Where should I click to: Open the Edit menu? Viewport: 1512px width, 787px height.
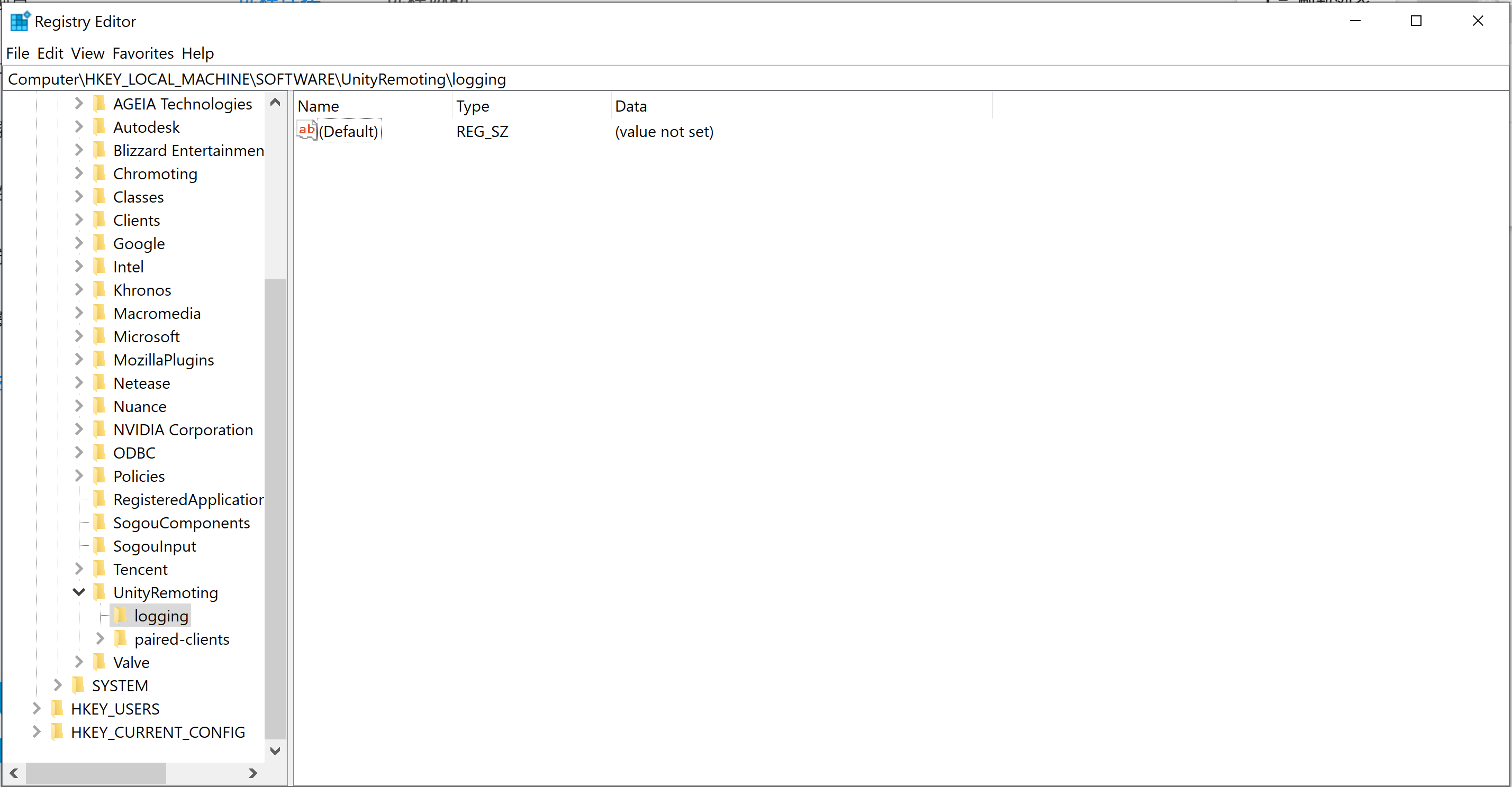(x=50, y=53)
